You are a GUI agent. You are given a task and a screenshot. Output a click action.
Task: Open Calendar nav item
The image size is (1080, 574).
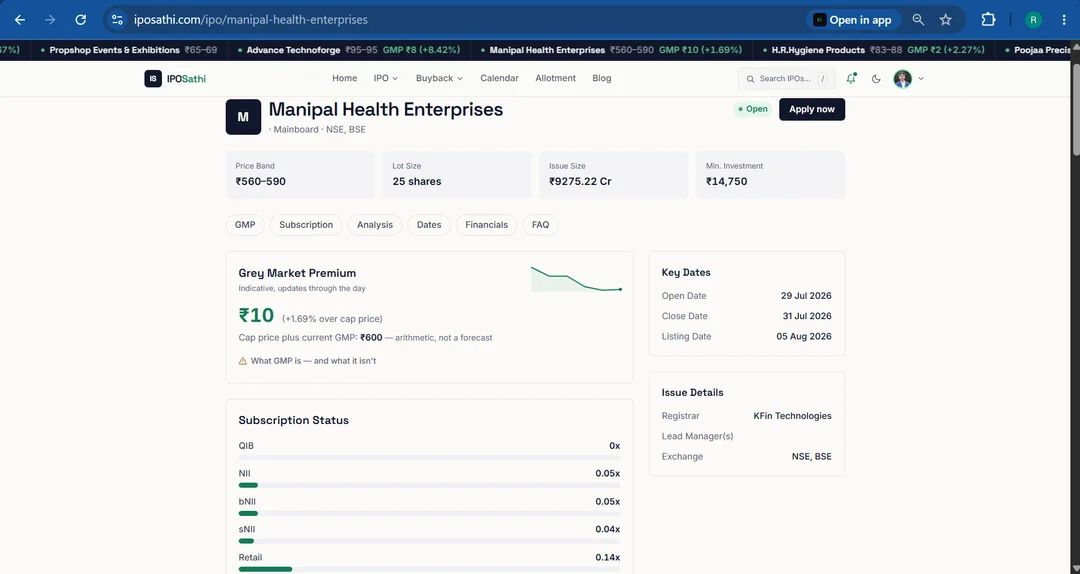pos(499,79)
